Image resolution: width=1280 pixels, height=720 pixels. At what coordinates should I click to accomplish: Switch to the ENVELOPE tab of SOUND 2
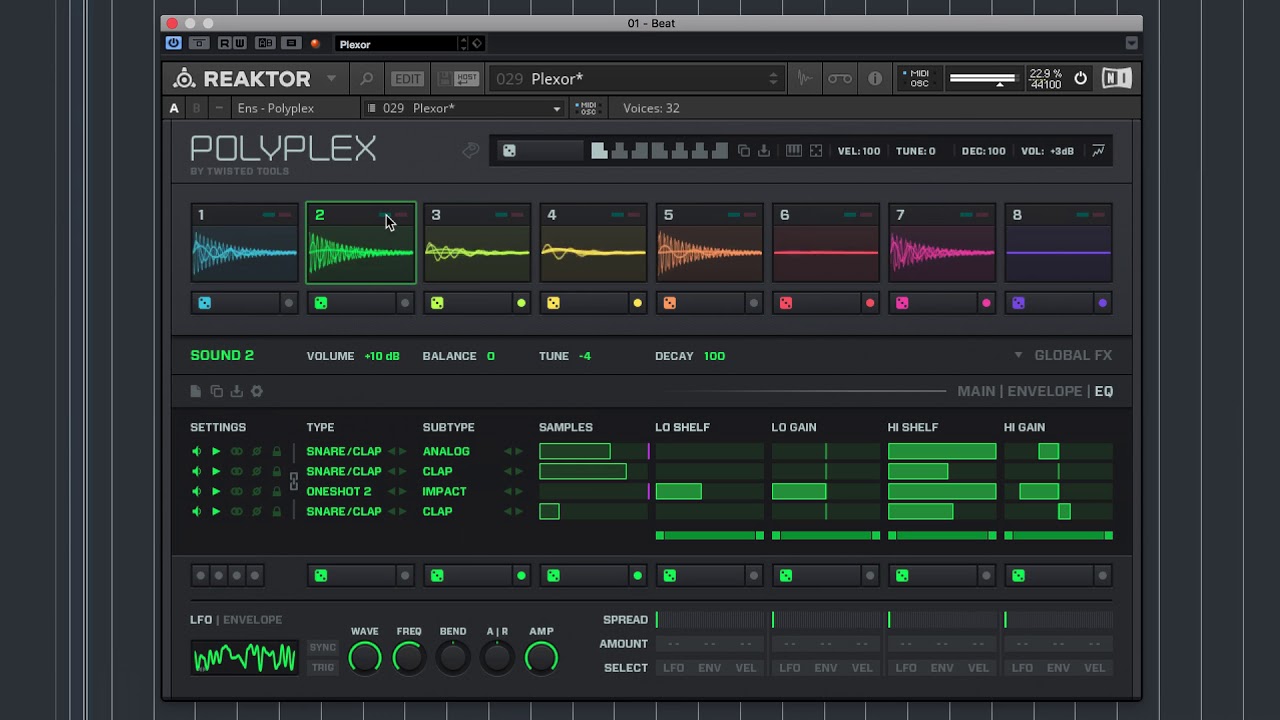[x=1045, y=391]
